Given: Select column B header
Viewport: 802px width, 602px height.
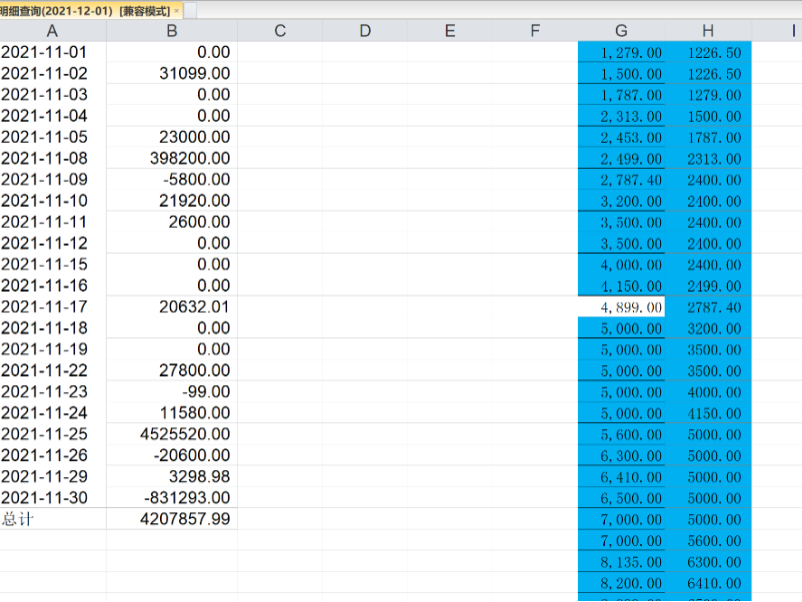Looking at the screenshot, I should 172,31.
